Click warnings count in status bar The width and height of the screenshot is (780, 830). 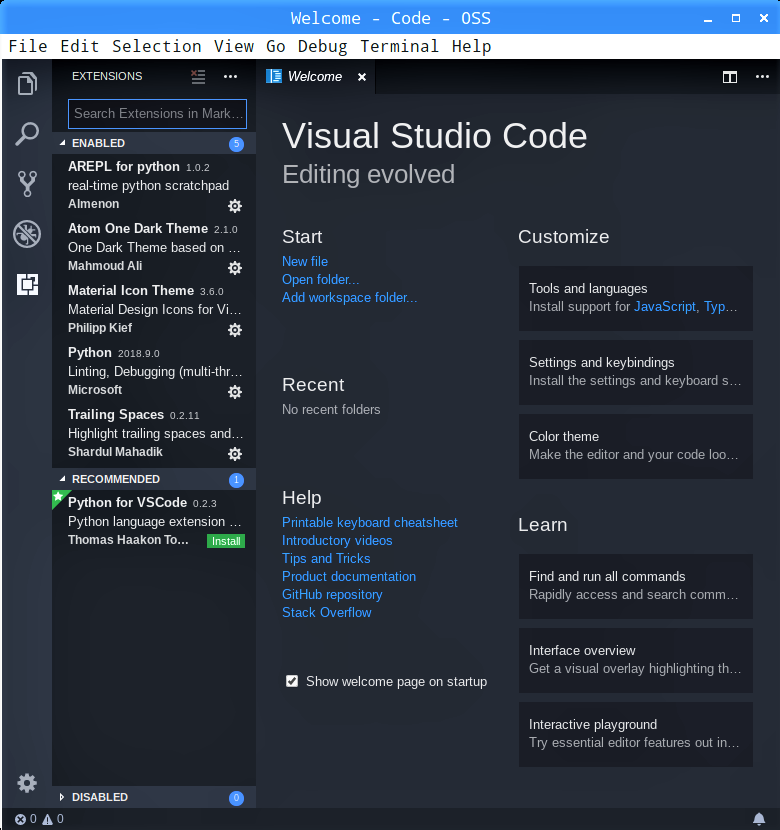coord(53,819)
